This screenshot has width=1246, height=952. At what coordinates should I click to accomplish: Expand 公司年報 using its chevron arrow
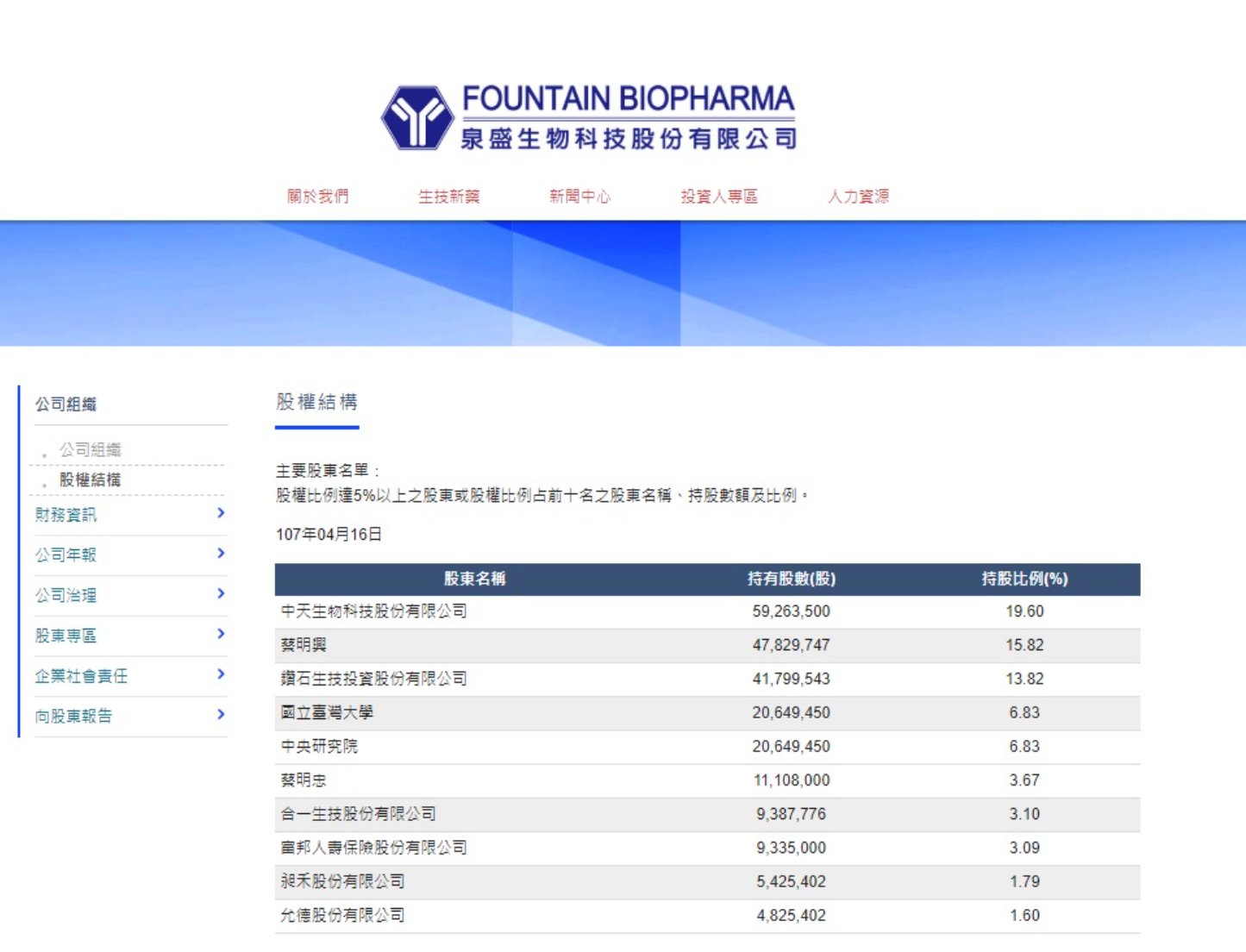221,554
